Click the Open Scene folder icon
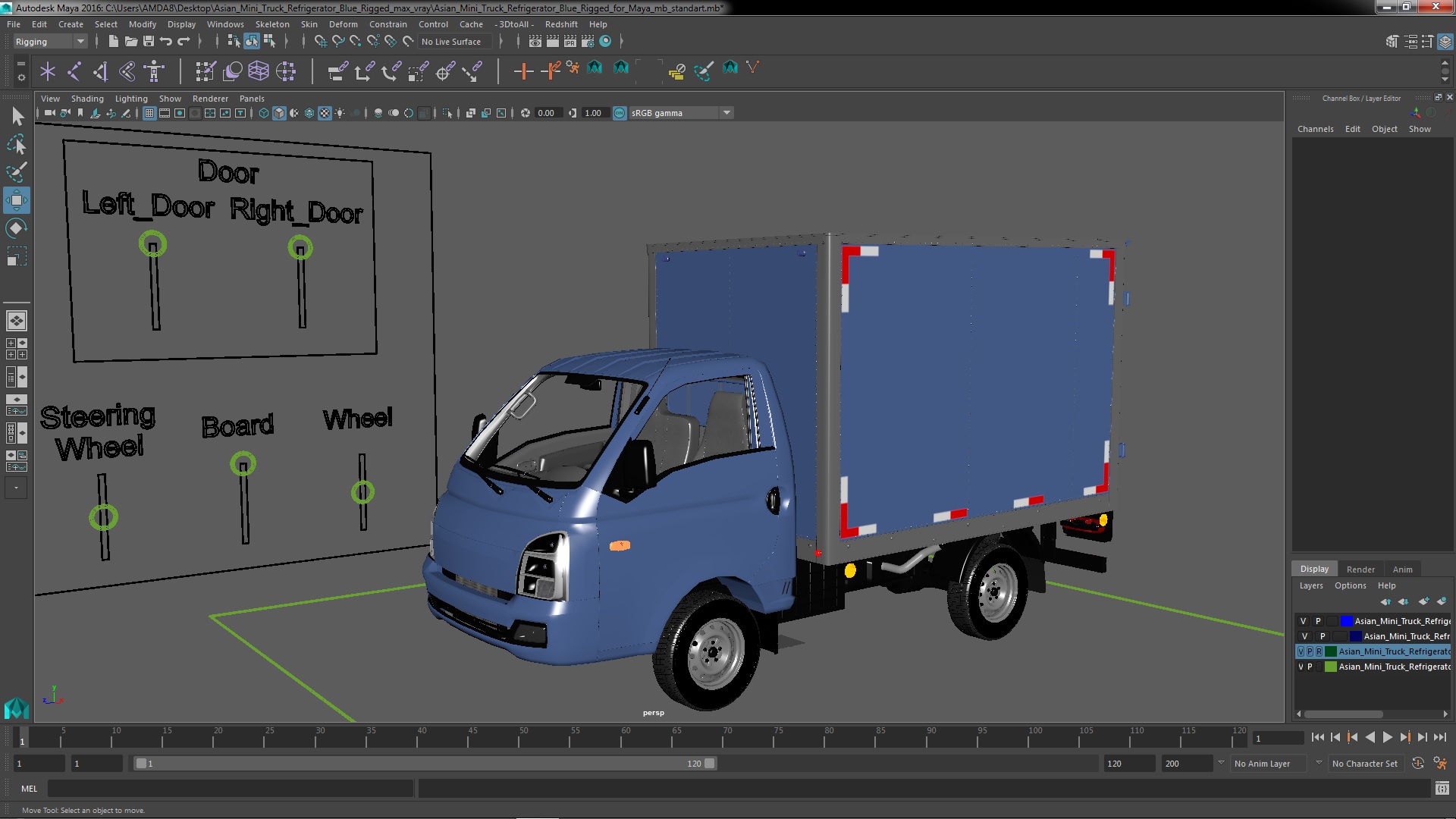Image resolution: width=1456 pixels, height=819 pixels. pyautogui.click(x=131, y=41)
